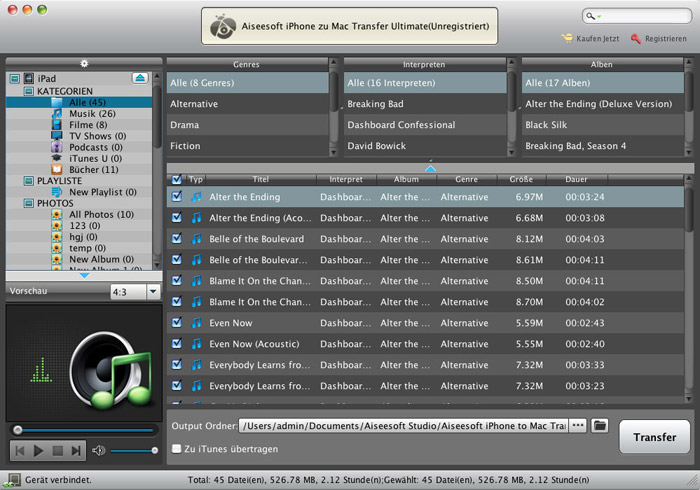Open New Playlist (0)

103,192
